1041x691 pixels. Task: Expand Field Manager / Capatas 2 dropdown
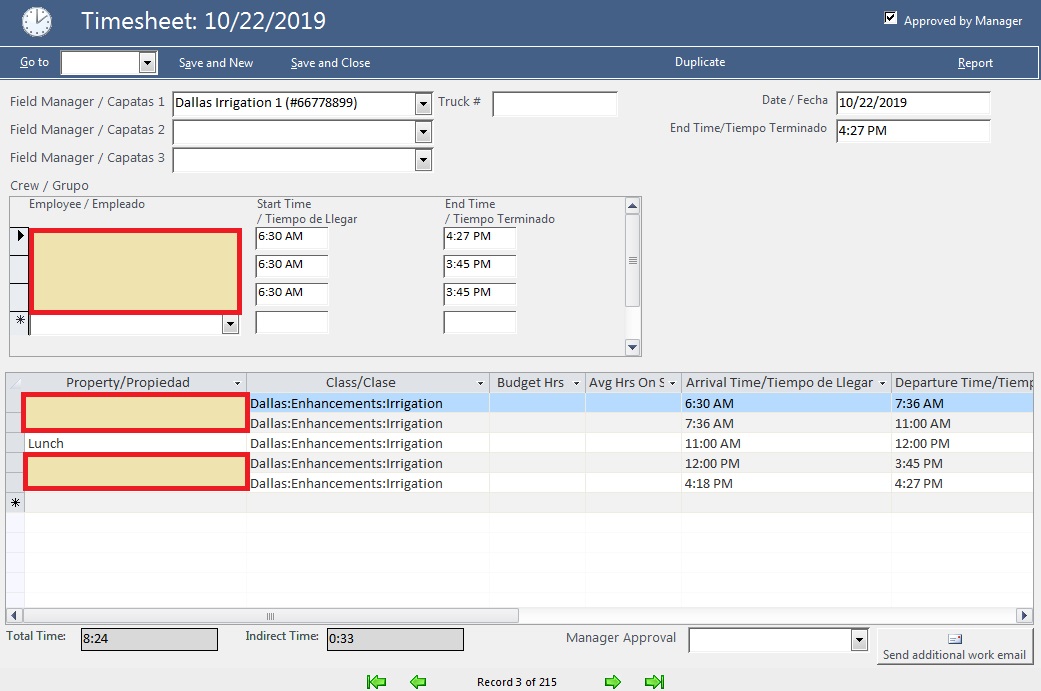pos(424,132)
